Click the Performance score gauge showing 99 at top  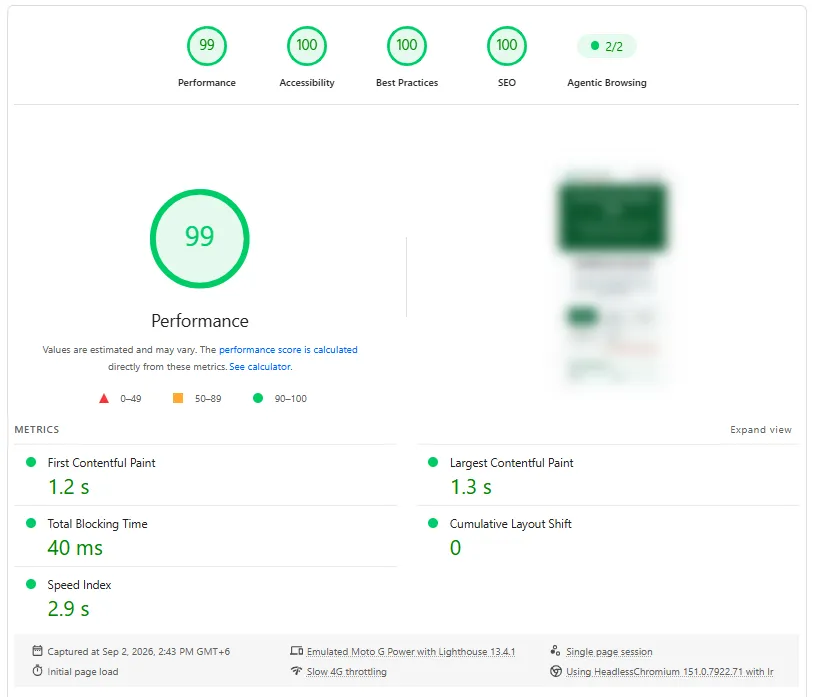coord(207,46)
